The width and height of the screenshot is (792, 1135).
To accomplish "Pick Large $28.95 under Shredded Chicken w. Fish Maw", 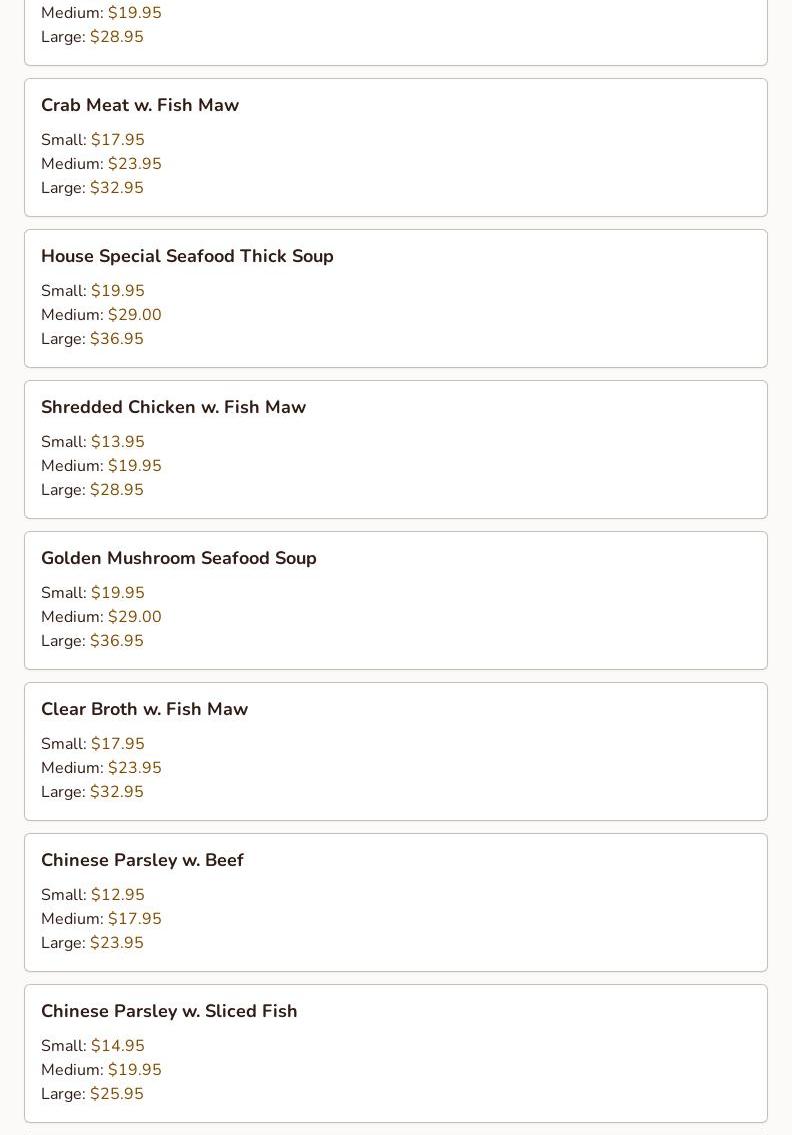I will (x=92, y=490).
